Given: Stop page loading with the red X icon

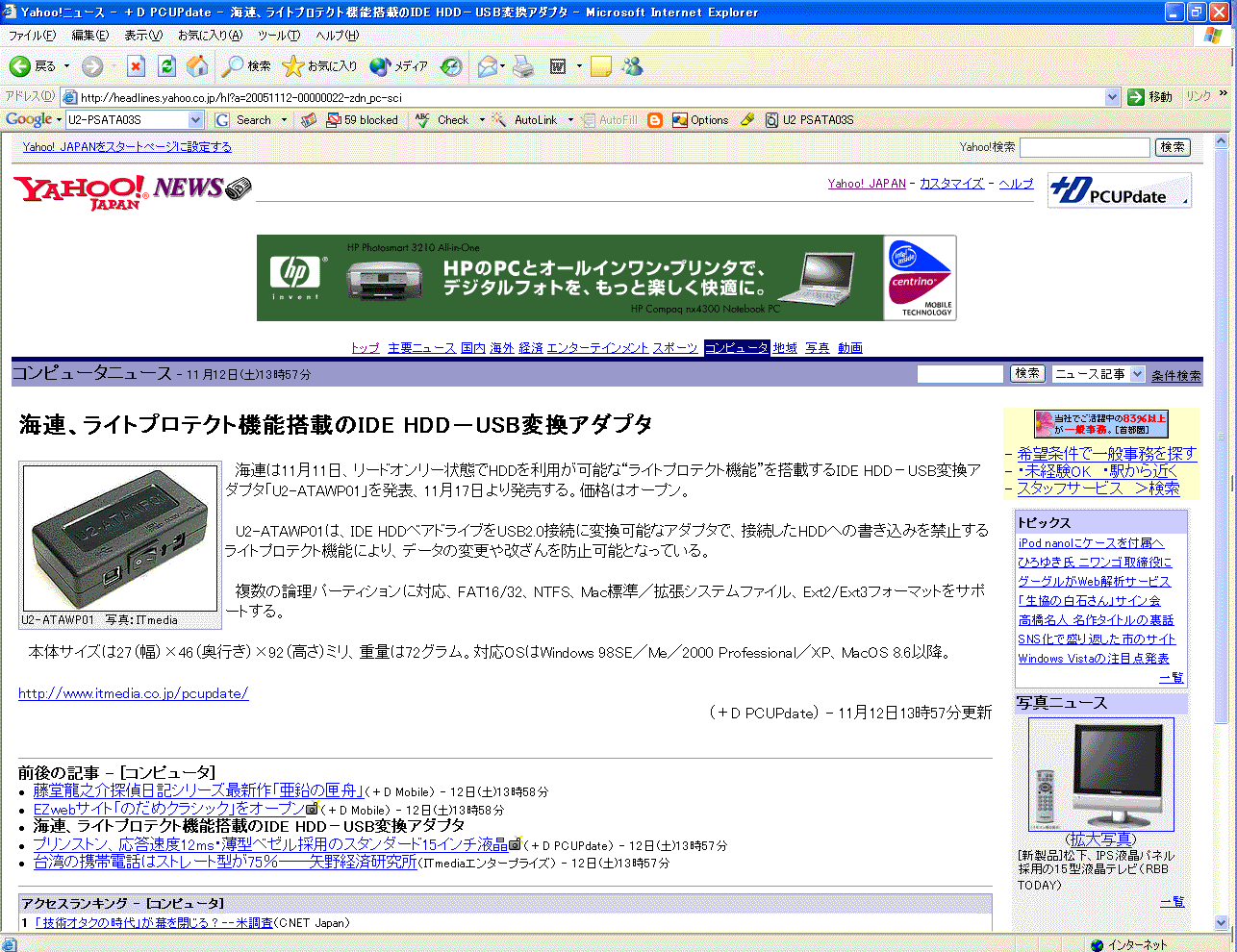Looking at the screenshot, I should click(x=136, y=66).
